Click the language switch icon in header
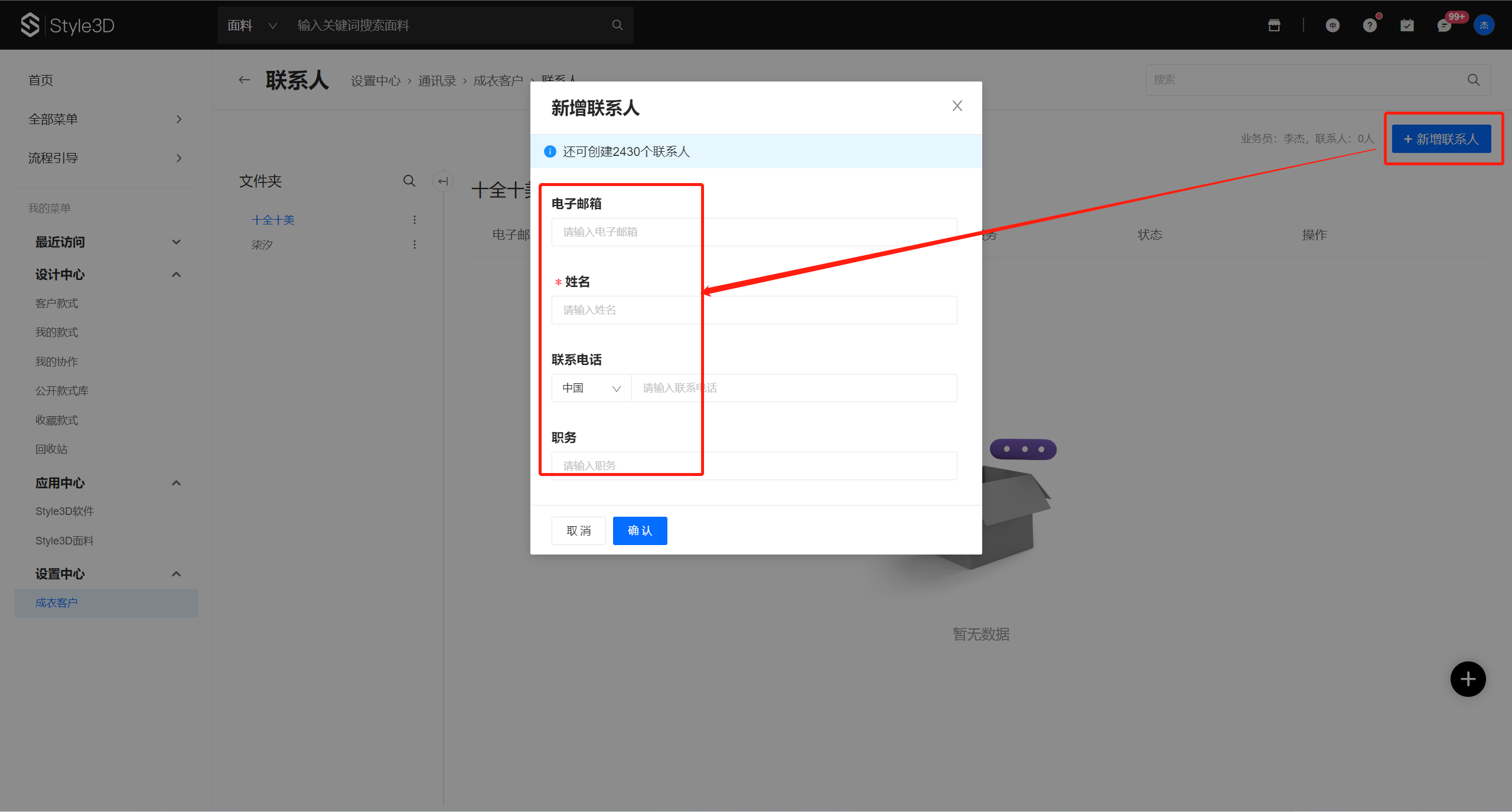This screenshot has height=812, width=1512. coord(1332,25)
